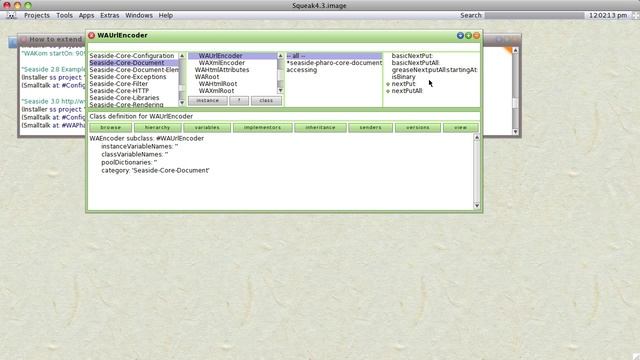Screen dimensions: 640x360
Task: Select WAXmlEncoder class
Action: pos(232,63)
